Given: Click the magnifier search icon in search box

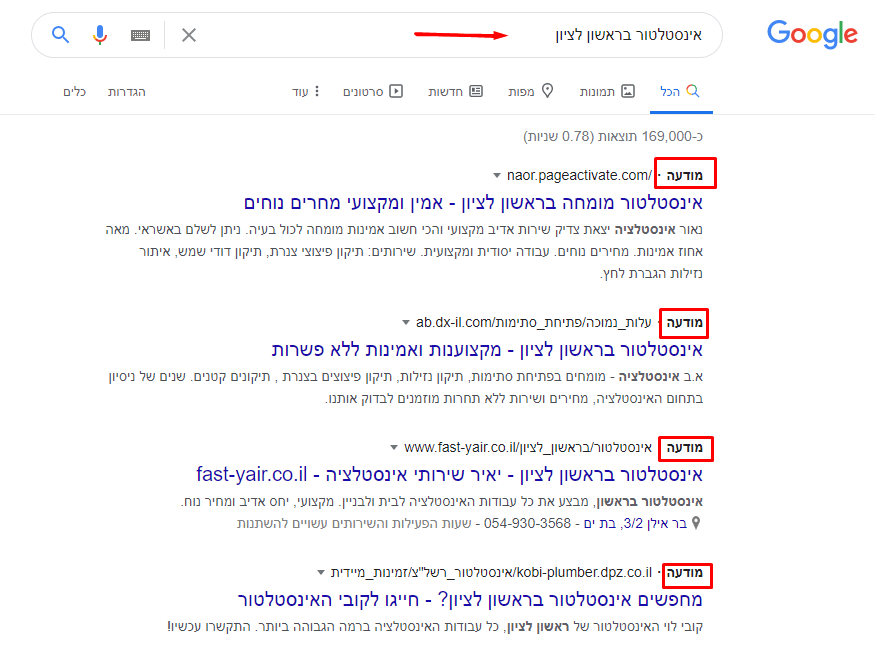Looking at the screenshot, I should 60,35.
